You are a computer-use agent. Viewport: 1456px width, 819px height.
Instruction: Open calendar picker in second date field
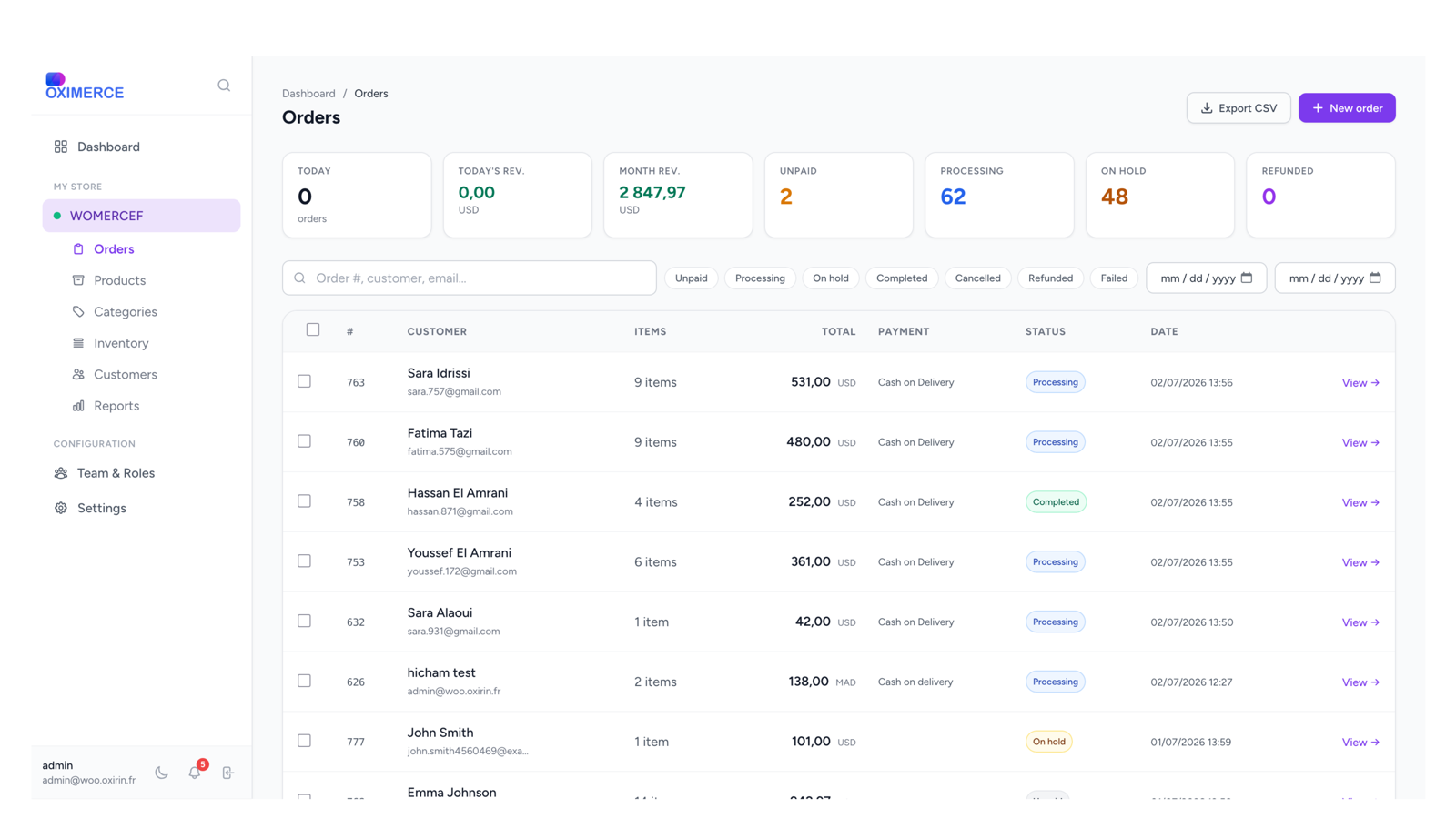1375,278
